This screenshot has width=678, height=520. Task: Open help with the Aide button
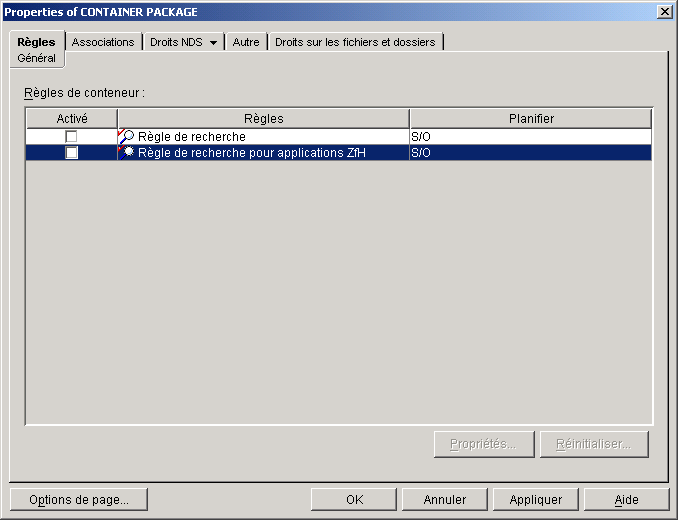click(627, 500)
